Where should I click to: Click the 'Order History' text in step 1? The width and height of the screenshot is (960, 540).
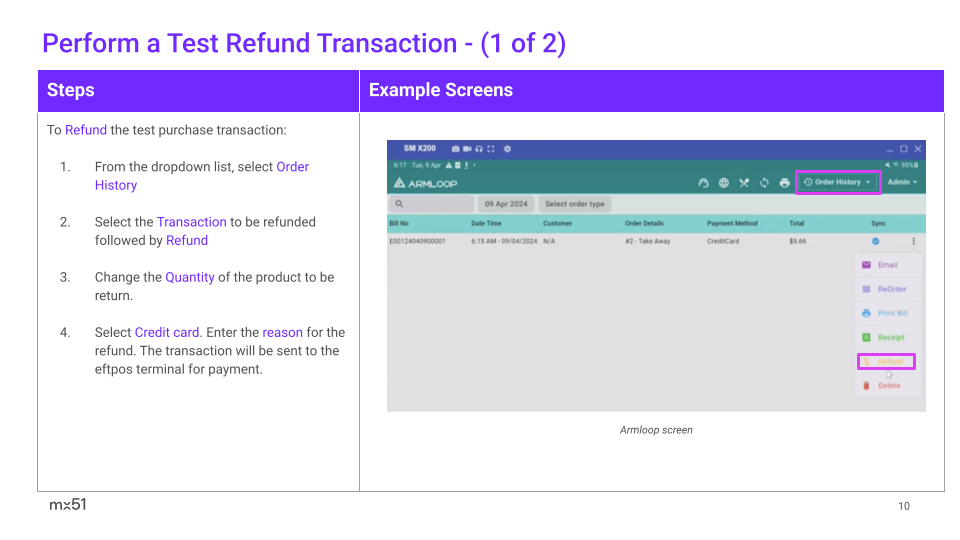202,176
